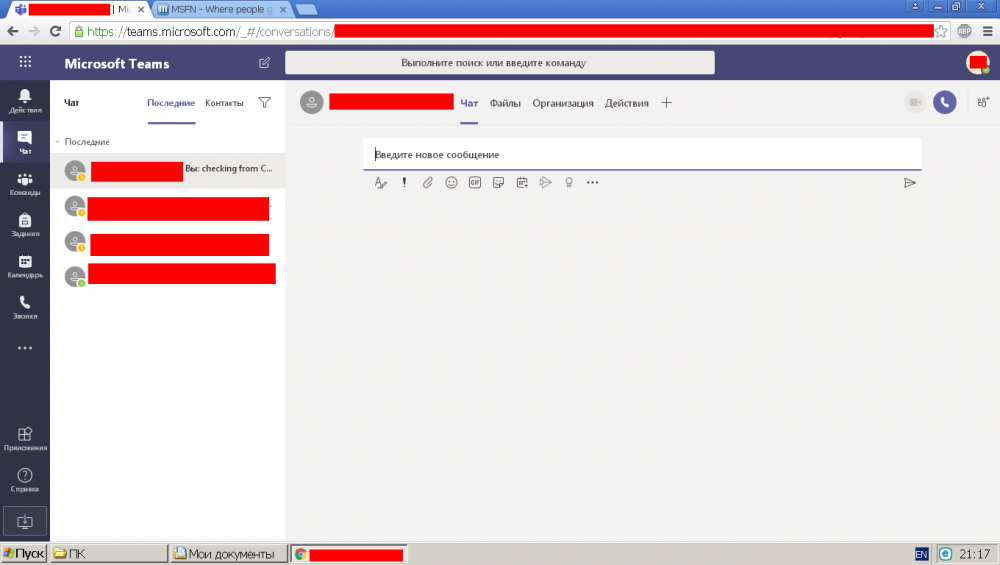Open the Организация tab
This screenshot has width=1000, height=565.
(x=562, y=103)
